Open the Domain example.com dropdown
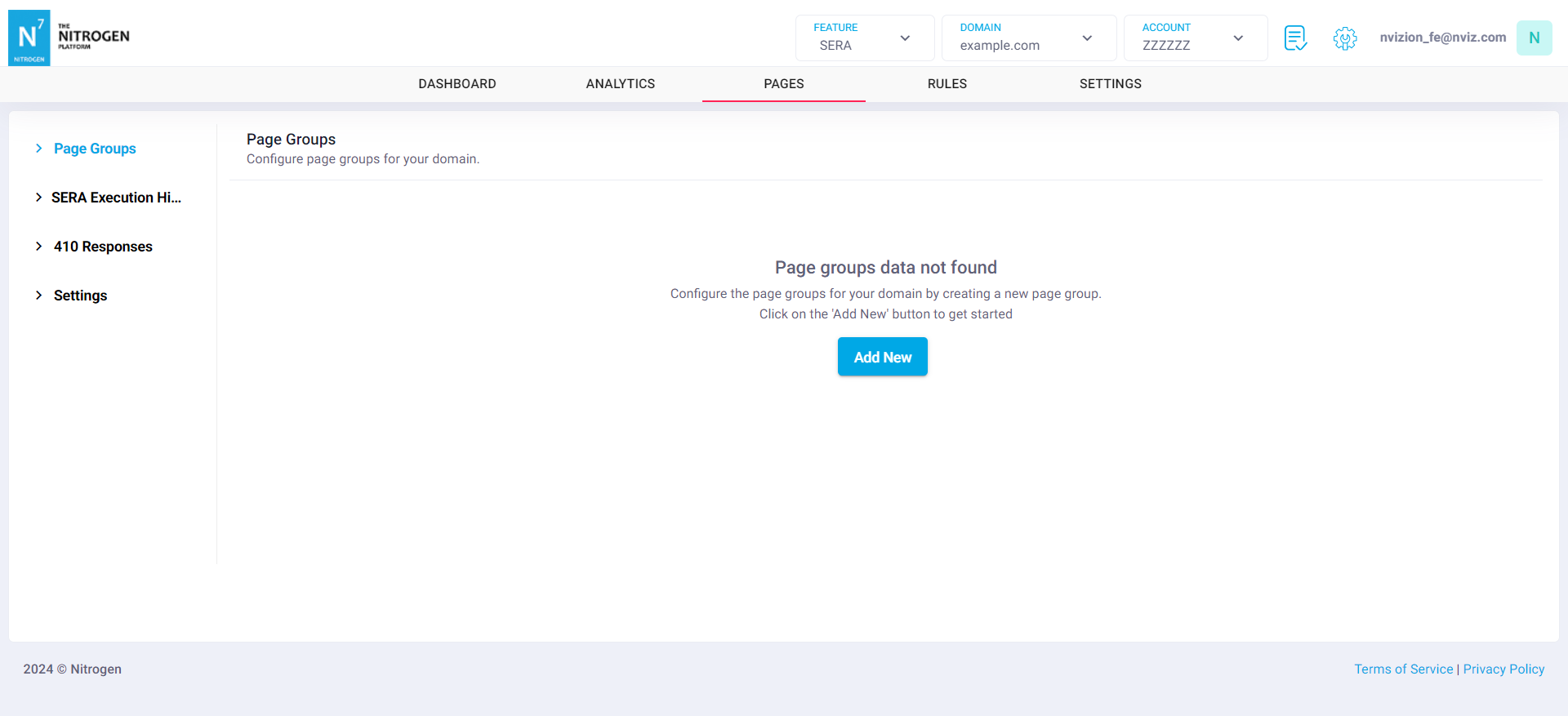The image size is (1568, 716). pyautogui.click(x=1028, y=38)
